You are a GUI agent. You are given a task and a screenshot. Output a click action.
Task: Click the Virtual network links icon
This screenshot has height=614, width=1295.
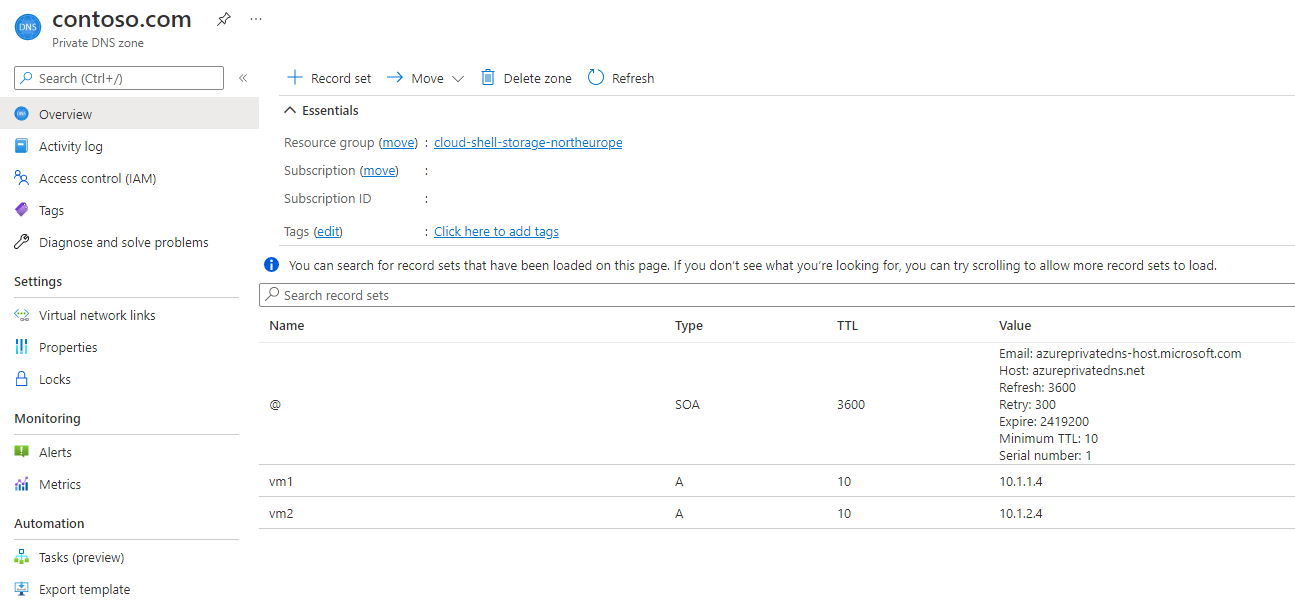click(21, 315)
